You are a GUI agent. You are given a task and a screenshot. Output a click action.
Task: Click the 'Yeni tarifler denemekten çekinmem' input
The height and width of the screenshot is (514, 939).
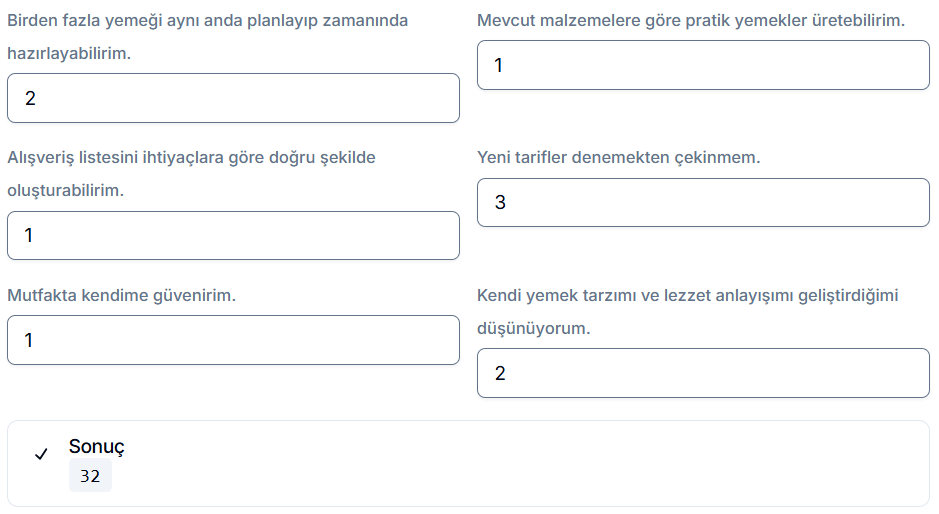[x=703, y=203]
